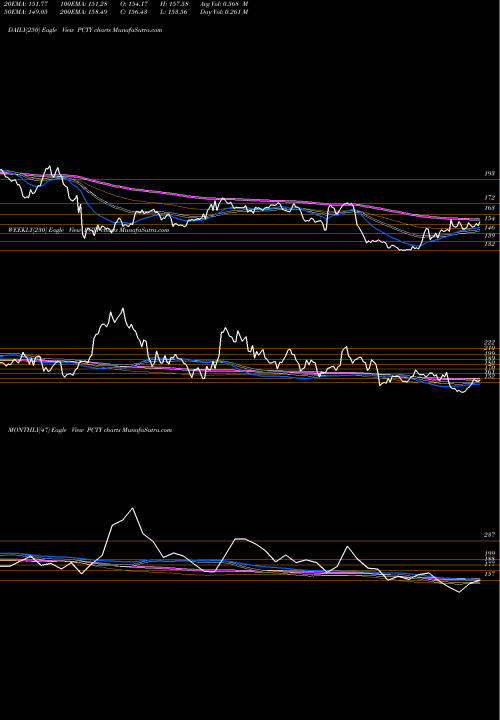Click the 146 price level on daily chart

click(x=490, y=228)
